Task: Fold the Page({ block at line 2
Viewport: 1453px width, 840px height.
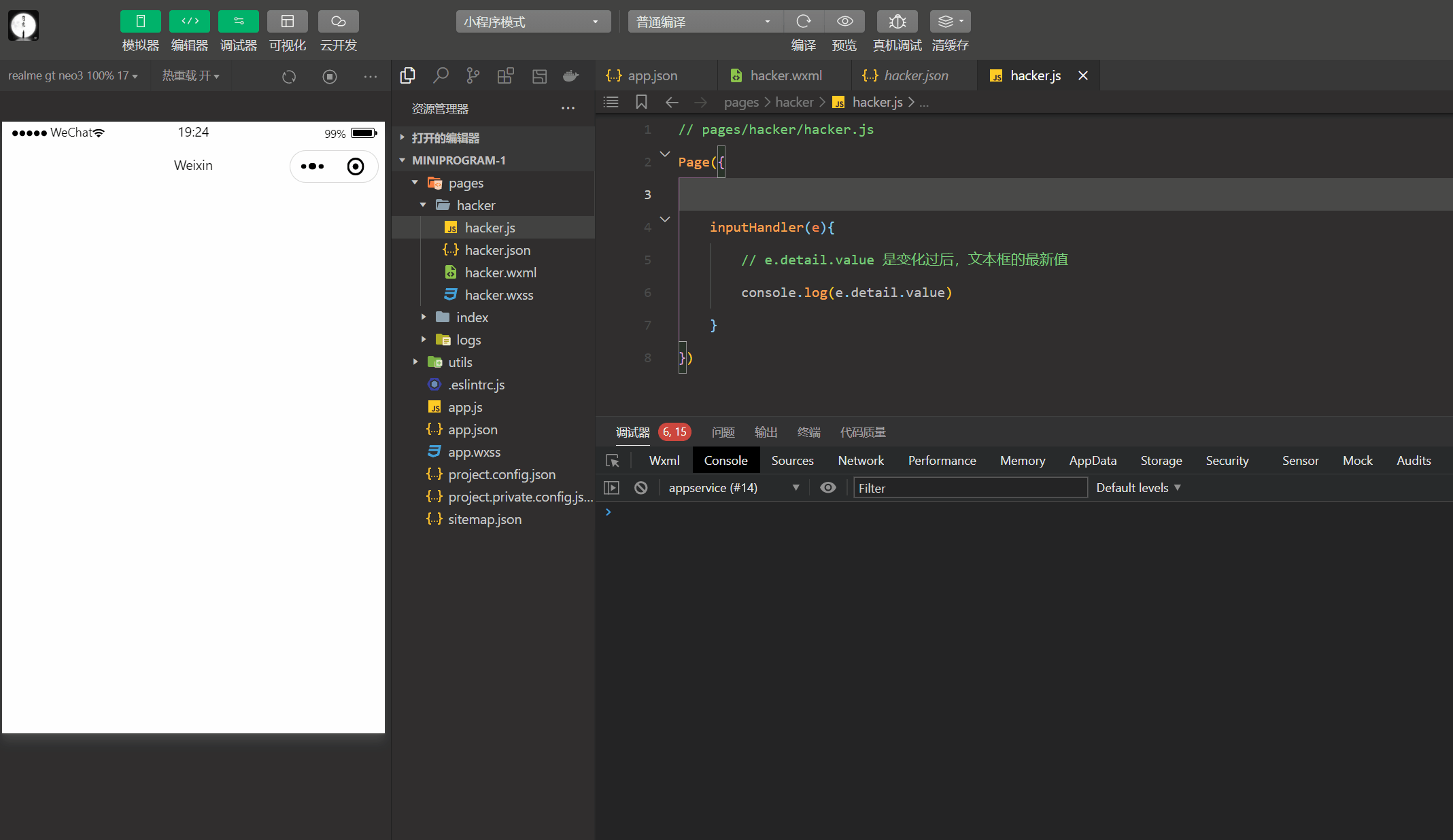Action: pos(665,154)
